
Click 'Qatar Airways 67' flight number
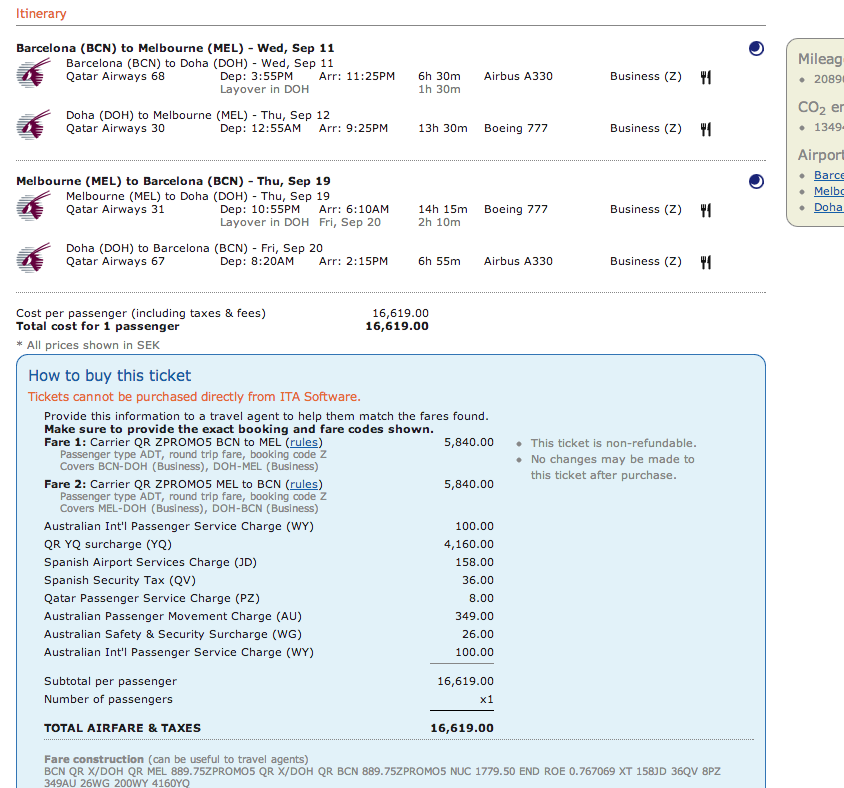coord(115,261)
